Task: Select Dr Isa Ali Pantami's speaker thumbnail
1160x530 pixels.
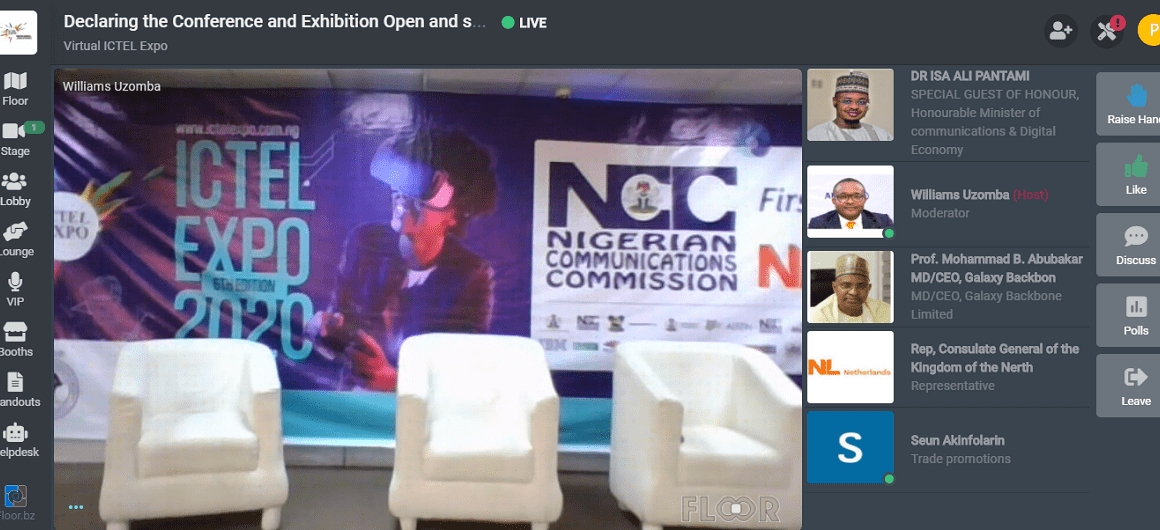Action: (849, 105)
